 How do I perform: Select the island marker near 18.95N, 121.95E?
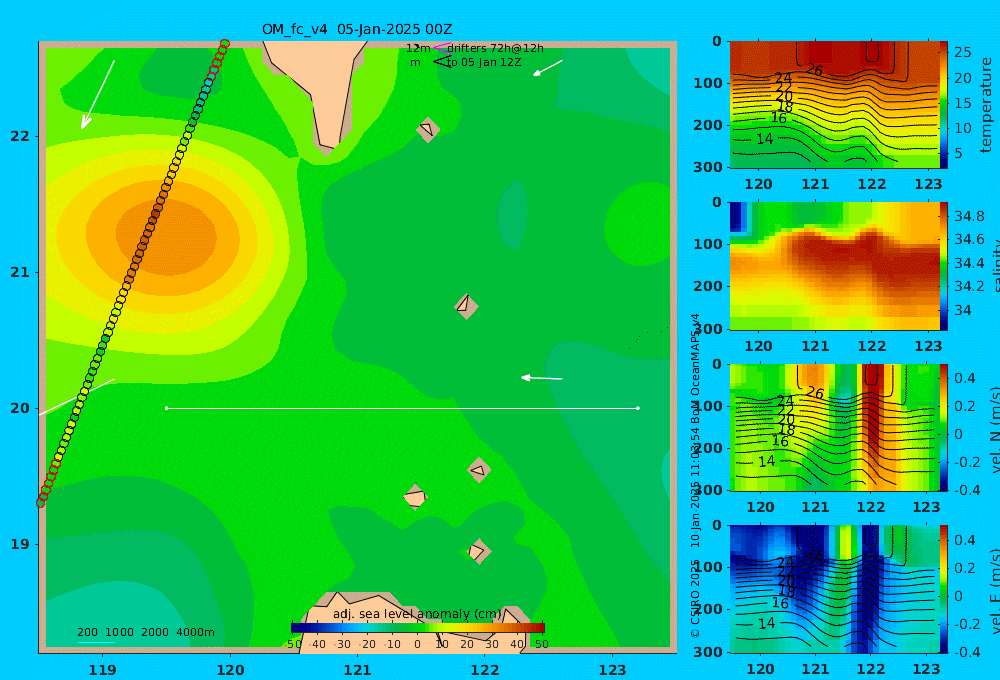click(x=479, y=551)
